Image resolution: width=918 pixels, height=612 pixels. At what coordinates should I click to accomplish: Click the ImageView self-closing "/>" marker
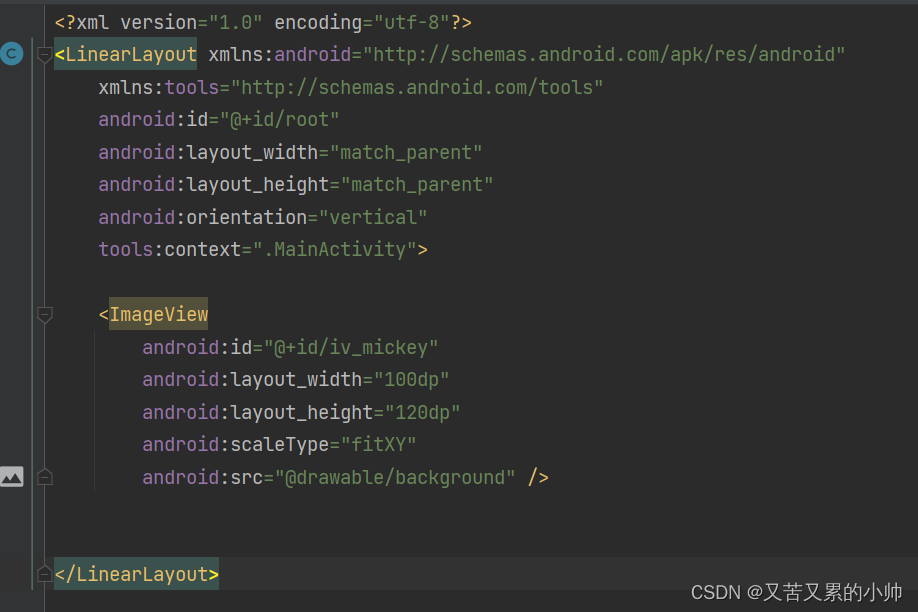[538, 477]
